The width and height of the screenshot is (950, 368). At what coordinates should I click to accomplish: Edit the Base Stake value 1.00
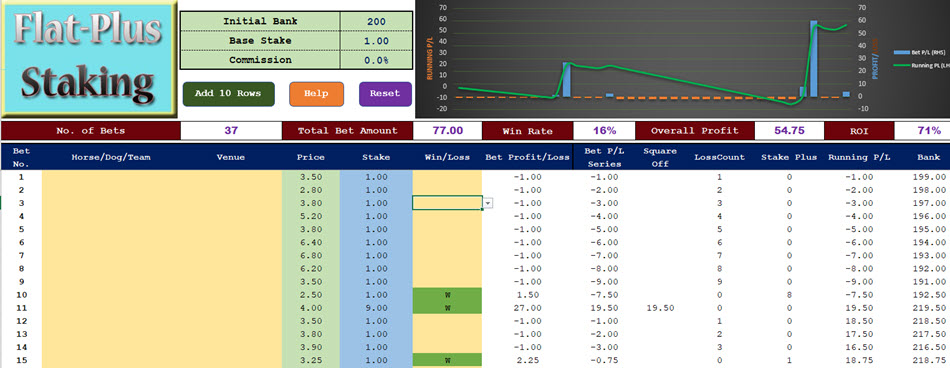[x=376, y=41]
